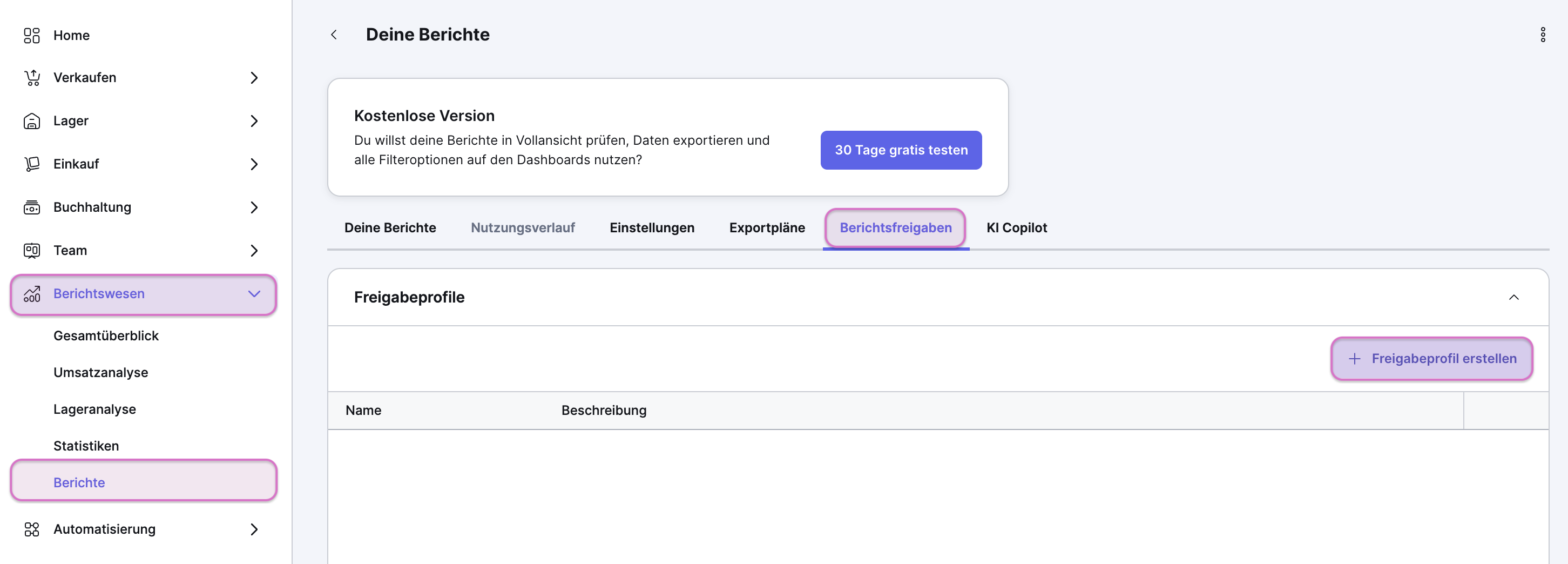Click the Verkaufen shopping cart icon

32,78
